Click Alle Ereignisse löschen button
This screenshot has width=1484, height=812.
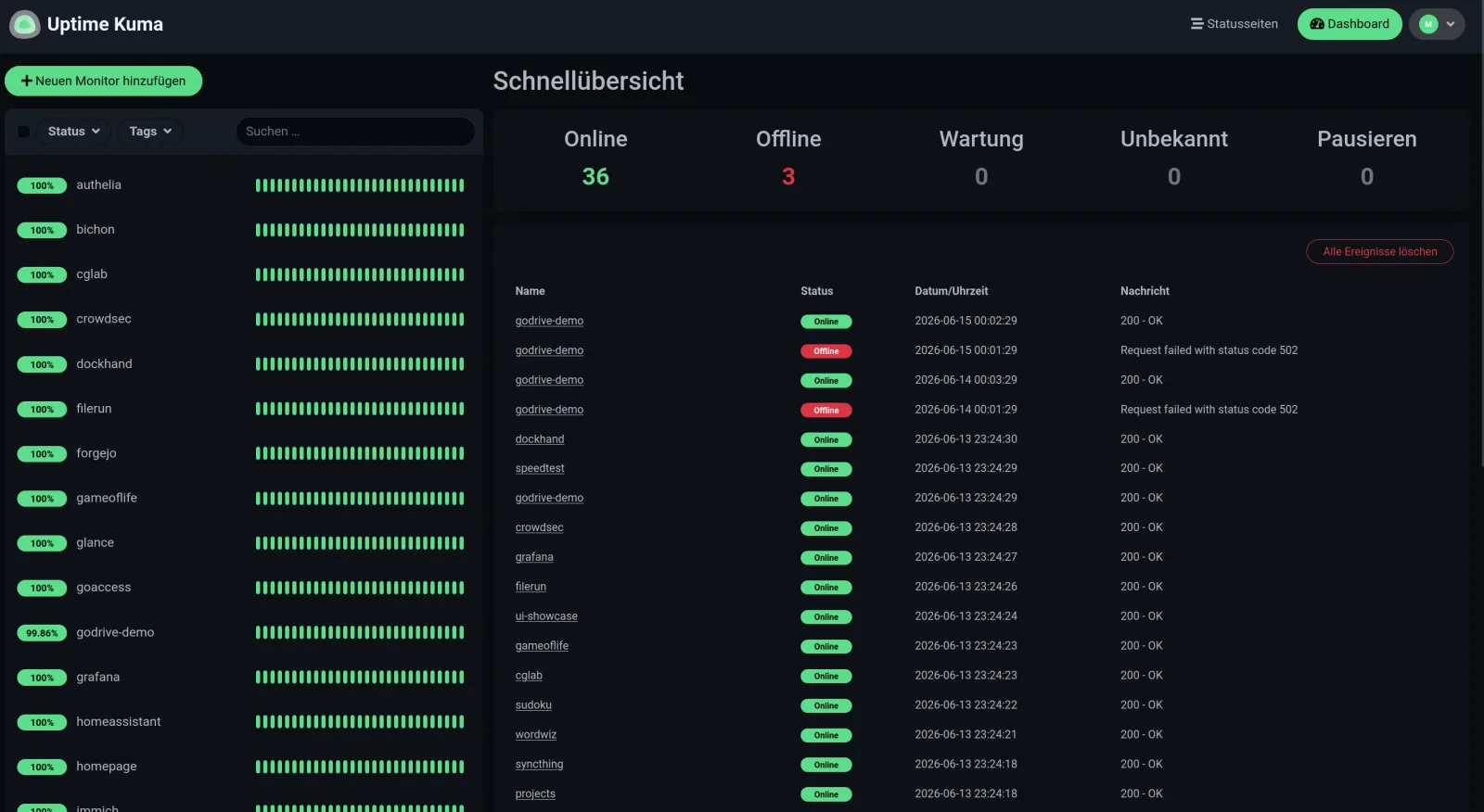pyautogui.click(x=1379, y=251)
